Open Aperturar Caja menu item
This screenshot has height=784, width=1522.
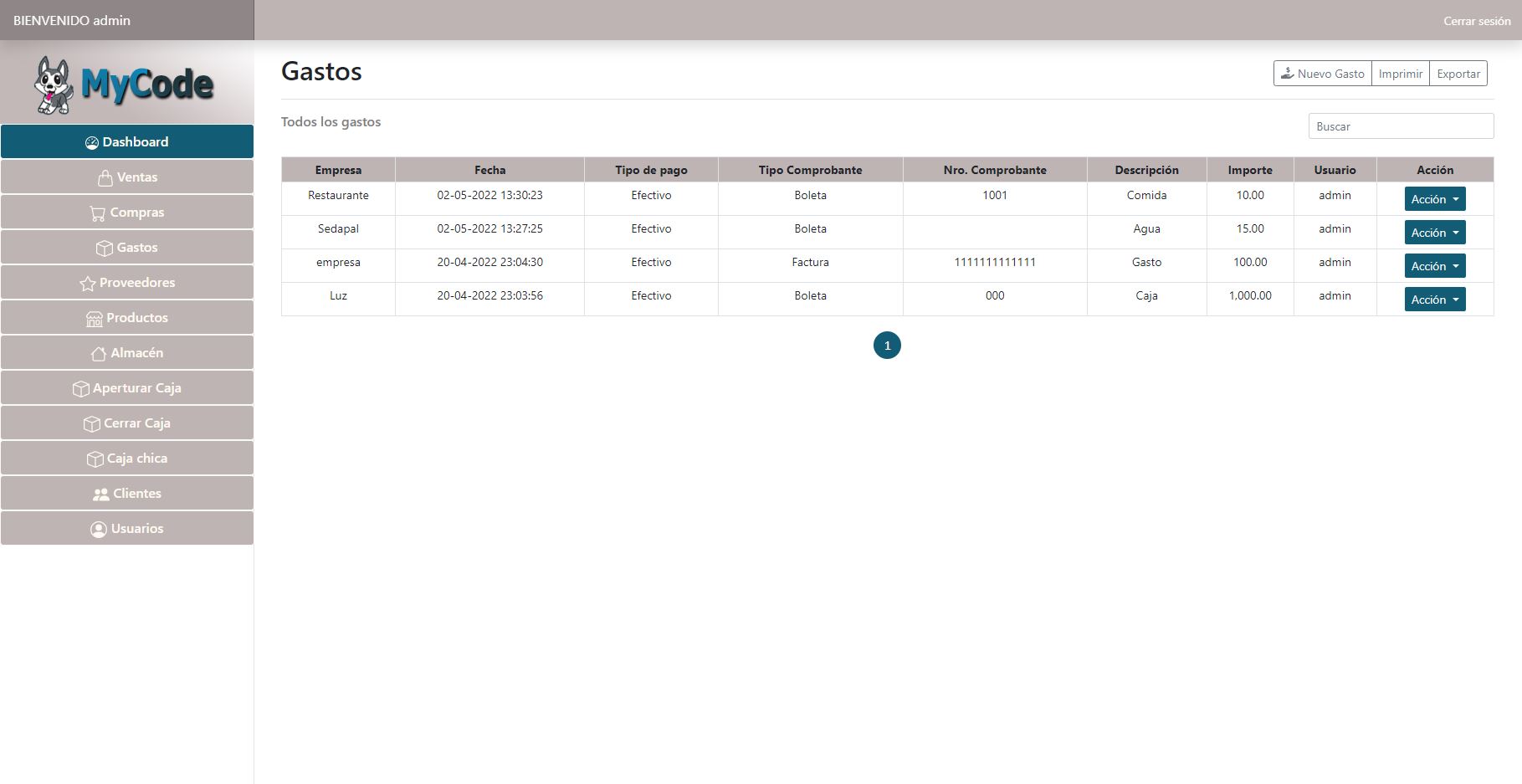coord(127,388)
